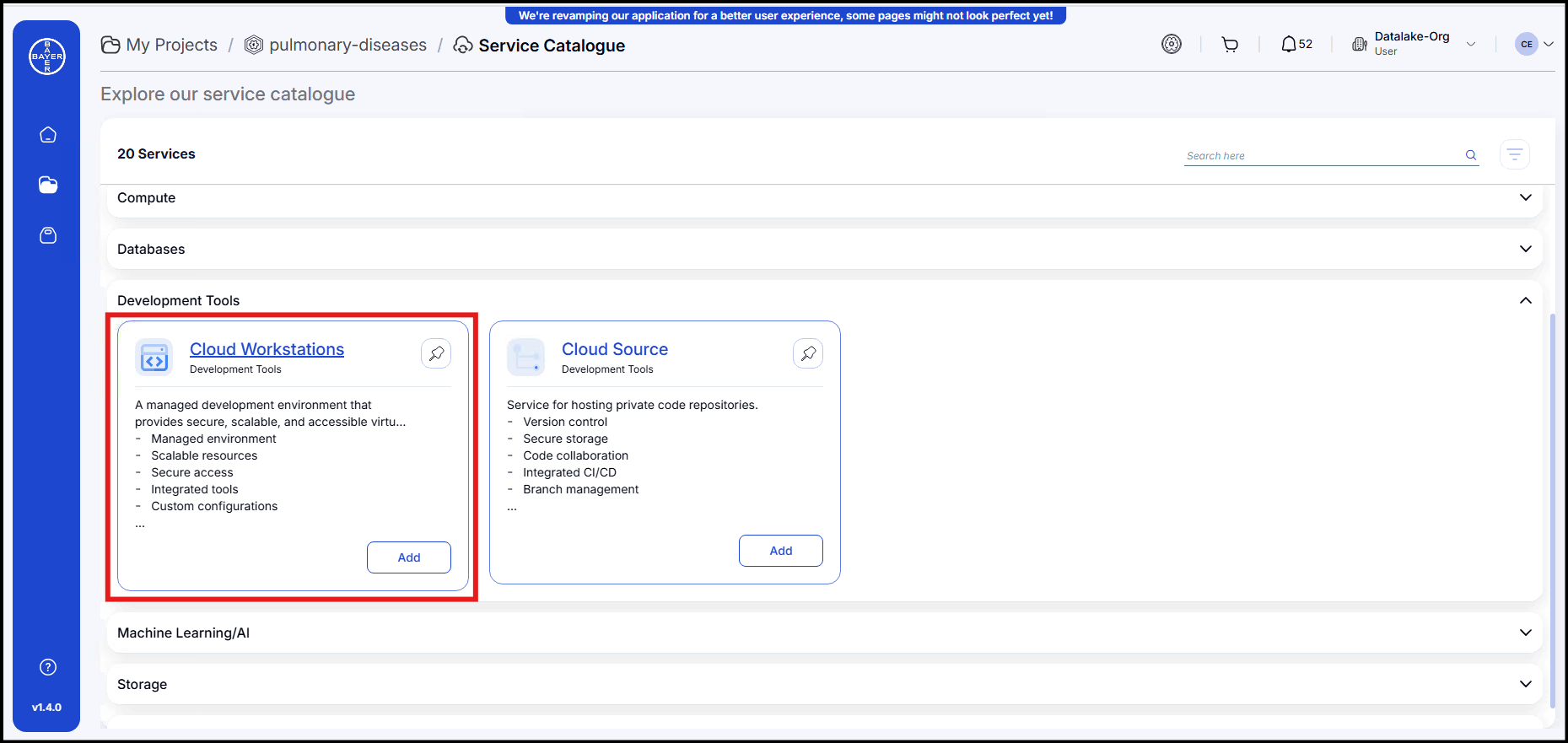Pin the Cloud Workstations service card
1568x743 pixels.
click(x=436, y=353)
